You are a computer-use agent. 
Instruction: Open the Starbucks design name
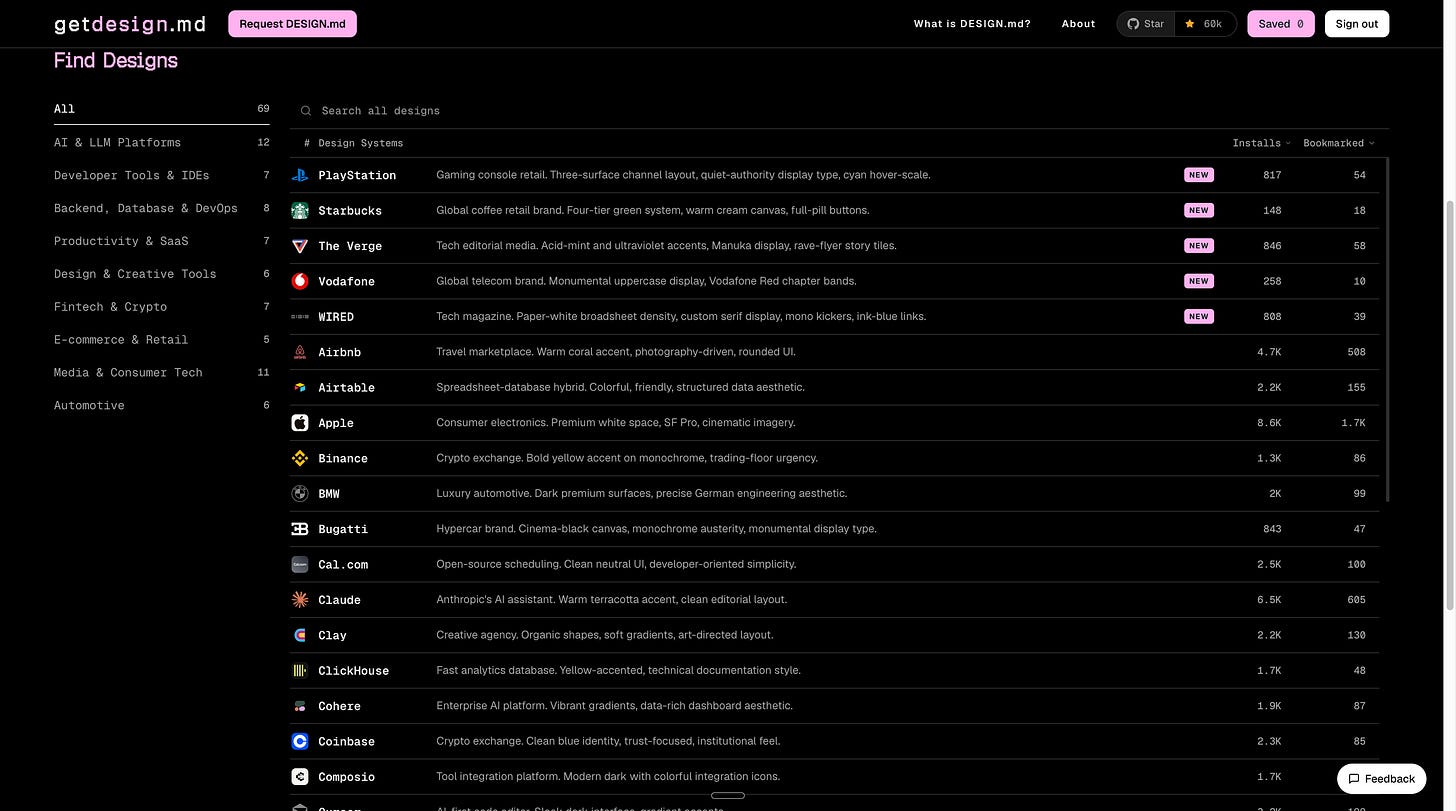point(350,210)
